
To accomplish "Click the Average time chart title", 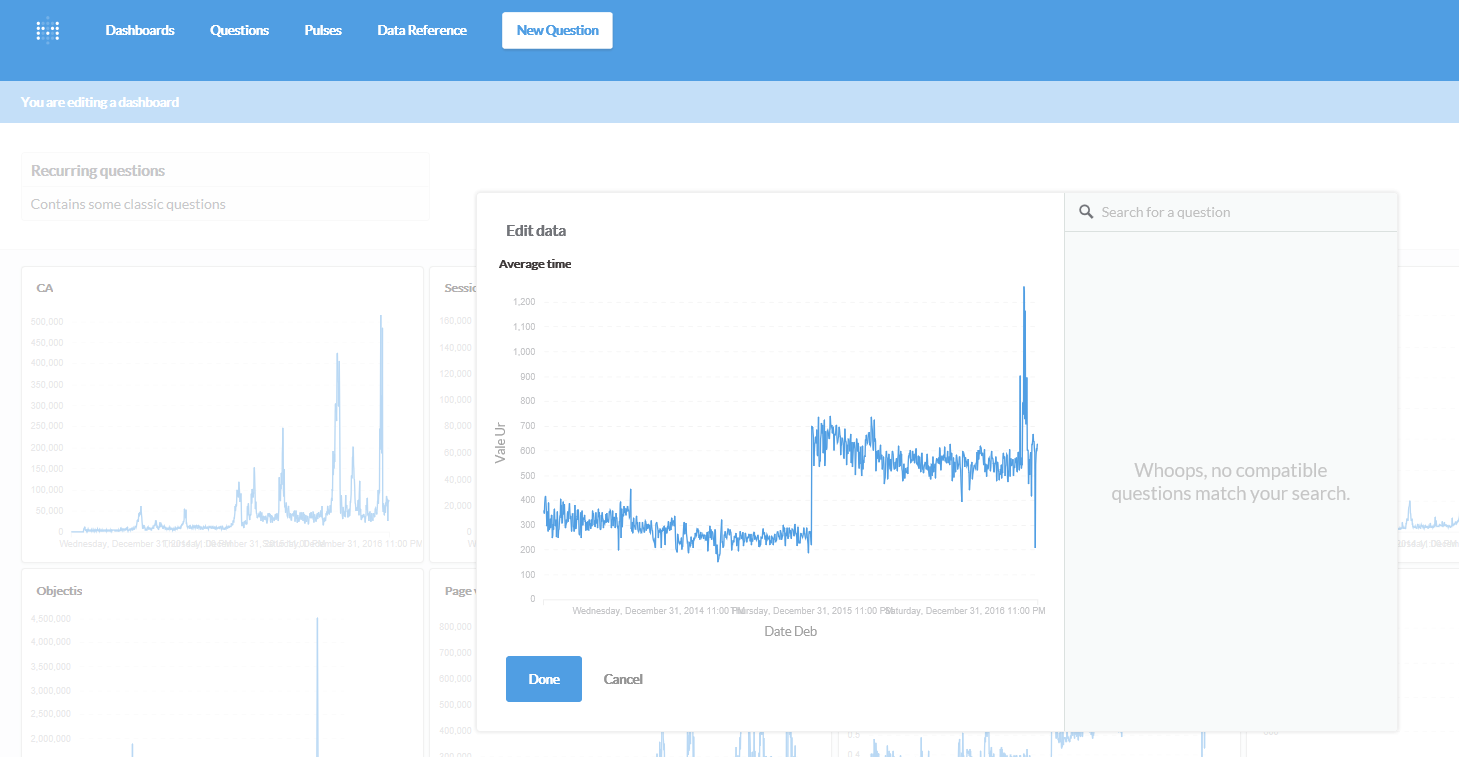I will (x=535, y=263).
